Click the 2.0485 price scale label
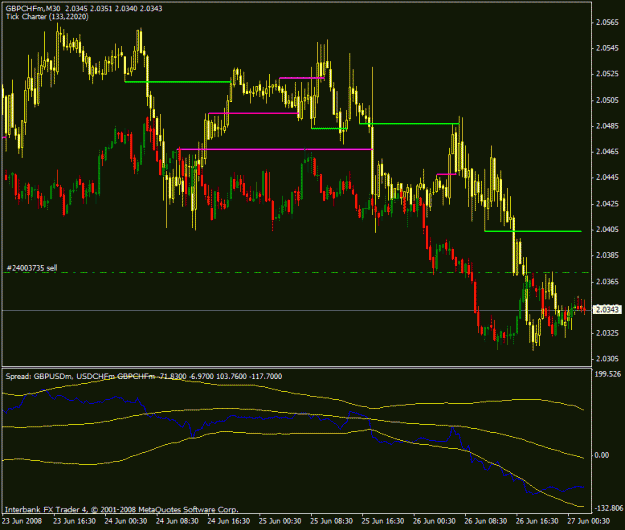This screenshot has height=530, width=625. point(607,126)
